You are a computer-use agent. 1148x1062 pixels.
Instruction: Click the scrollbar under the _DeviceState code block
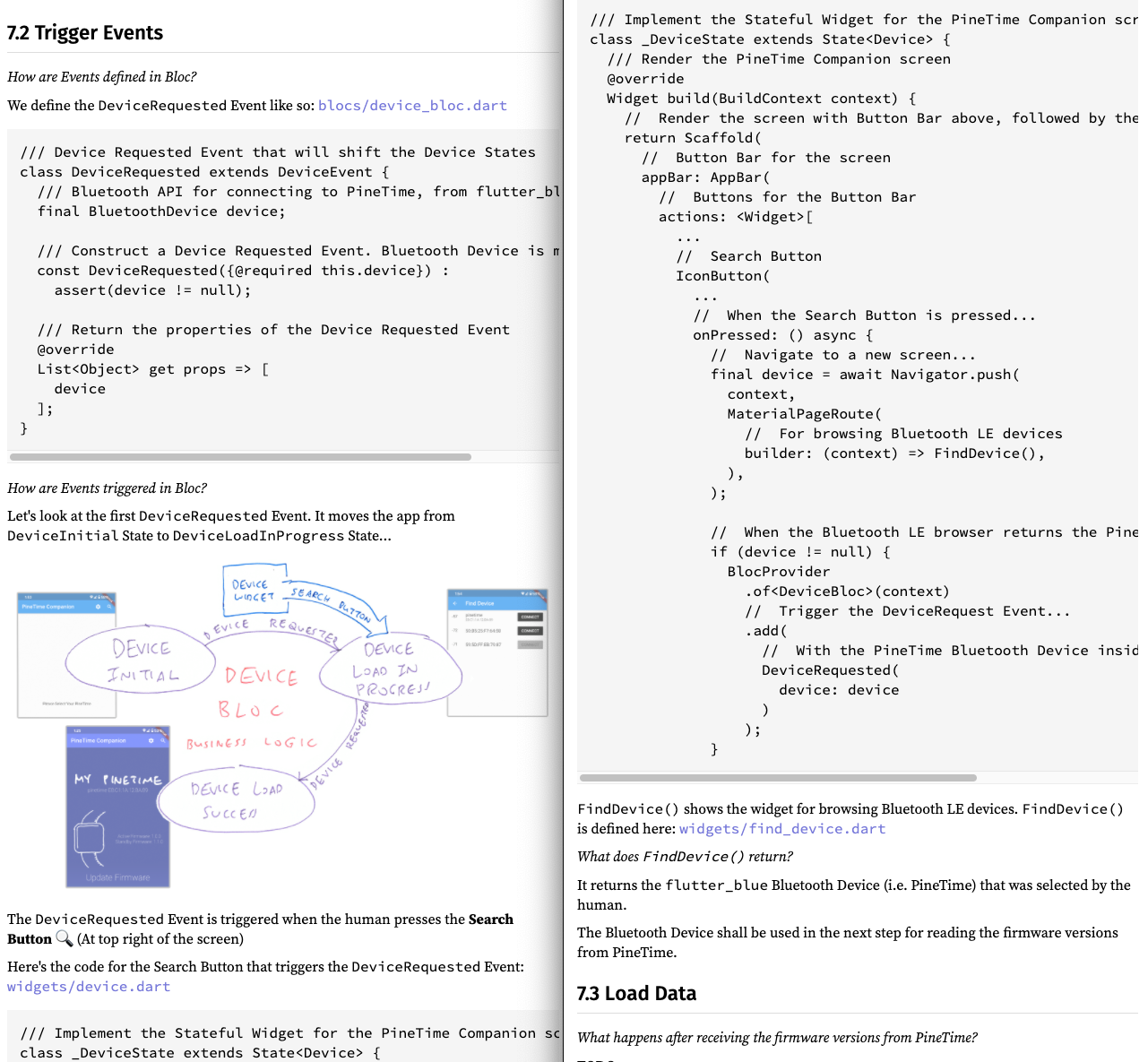778,778
